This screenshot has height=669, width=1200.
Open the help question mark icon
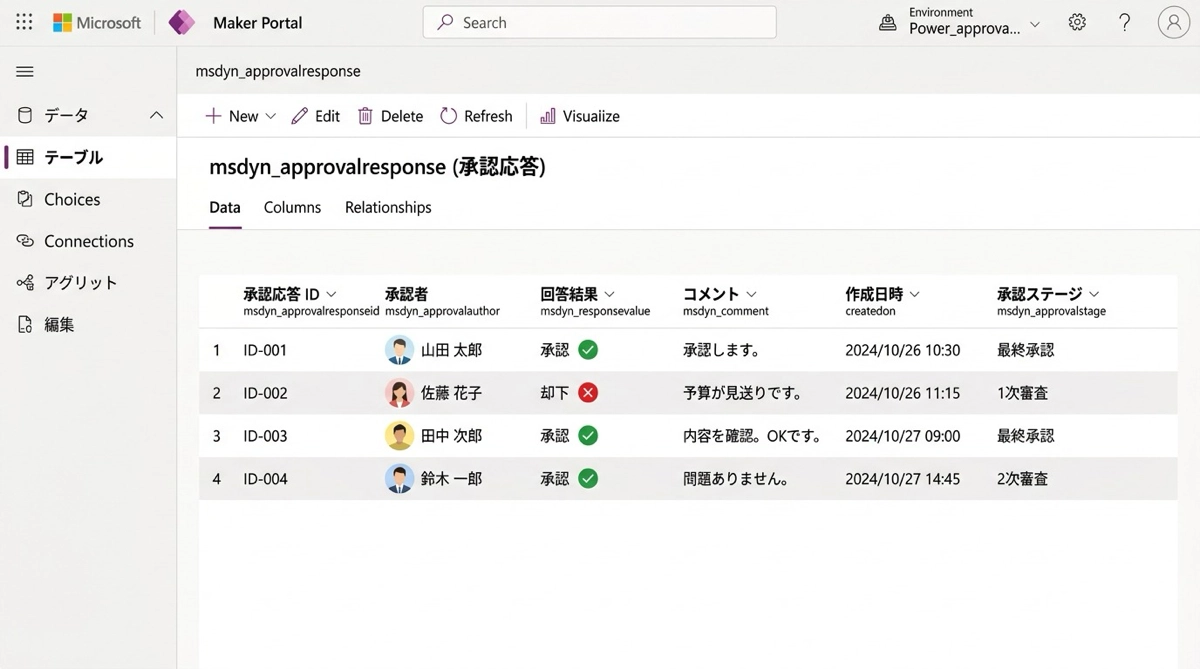pos(1125,22)
